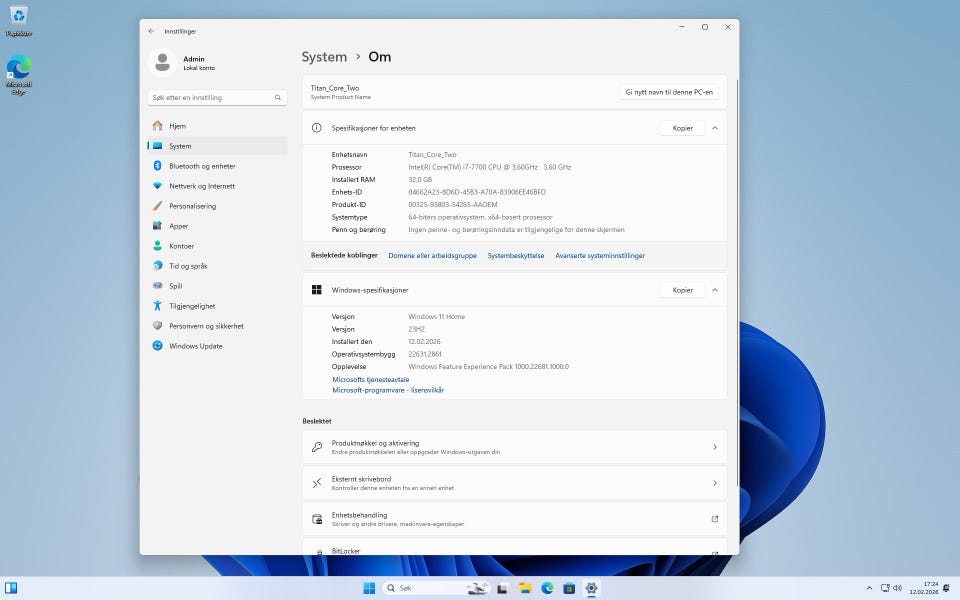Open Bluetooth og enheter settings
Image resolution: width=960 pixels, height=600 pixels.
pyautogui.click(x=202, y=166)
